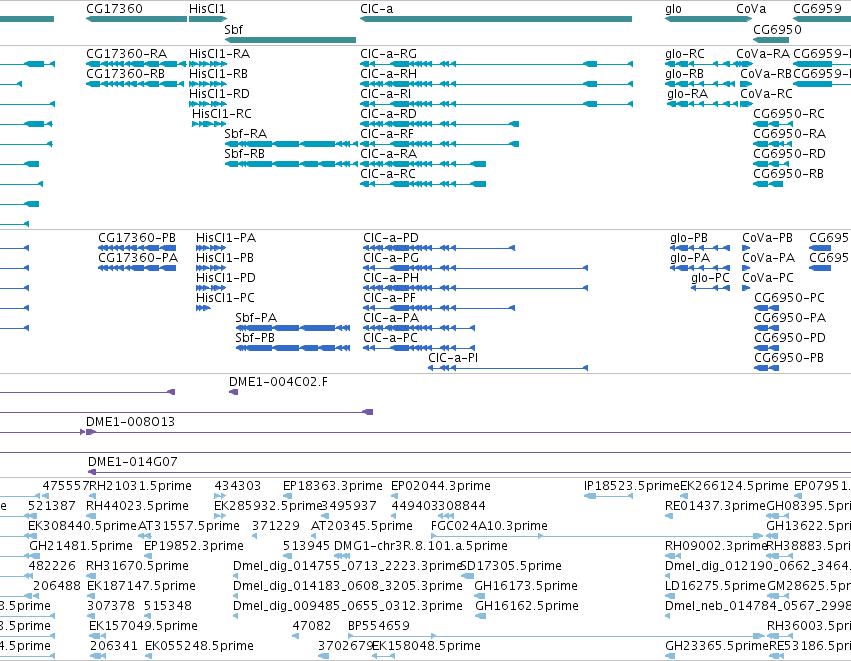Click the ClC-a-PD protein label
The width and height of the screenshot is (851, 661).
[x=391, y=238]
